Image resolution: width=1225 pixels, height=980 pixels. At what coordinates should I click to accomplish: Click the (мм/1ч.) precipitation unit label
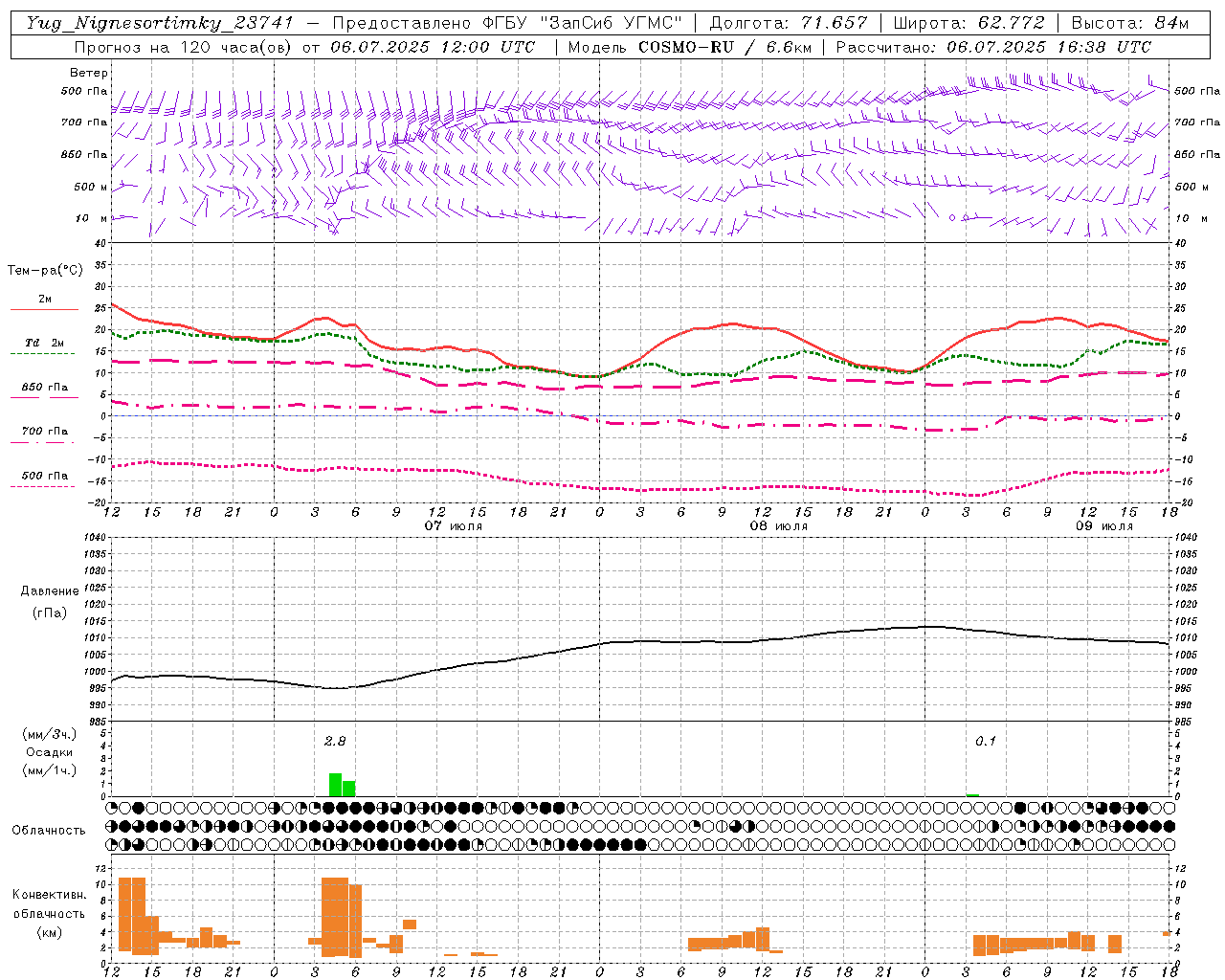(x=49, y=770)
